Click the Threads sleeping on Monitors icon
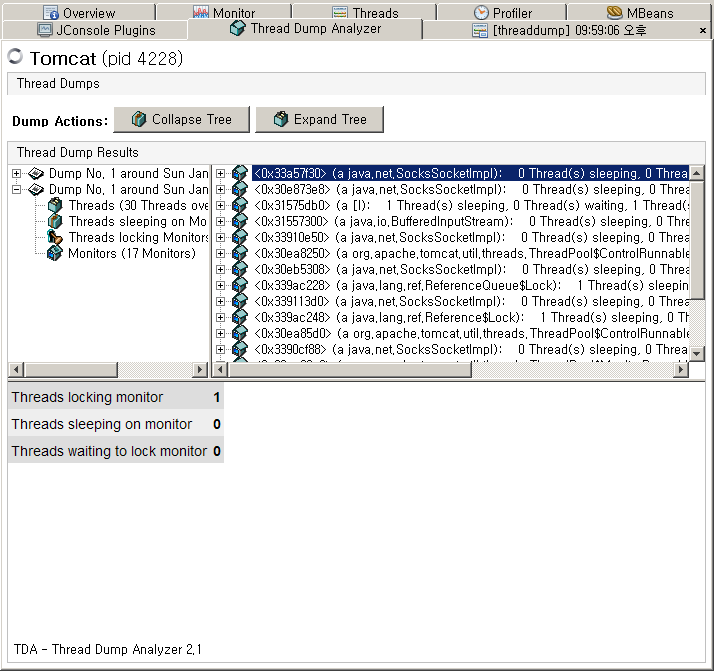Viewport: 714px width, 671px height. coord(55,221)
